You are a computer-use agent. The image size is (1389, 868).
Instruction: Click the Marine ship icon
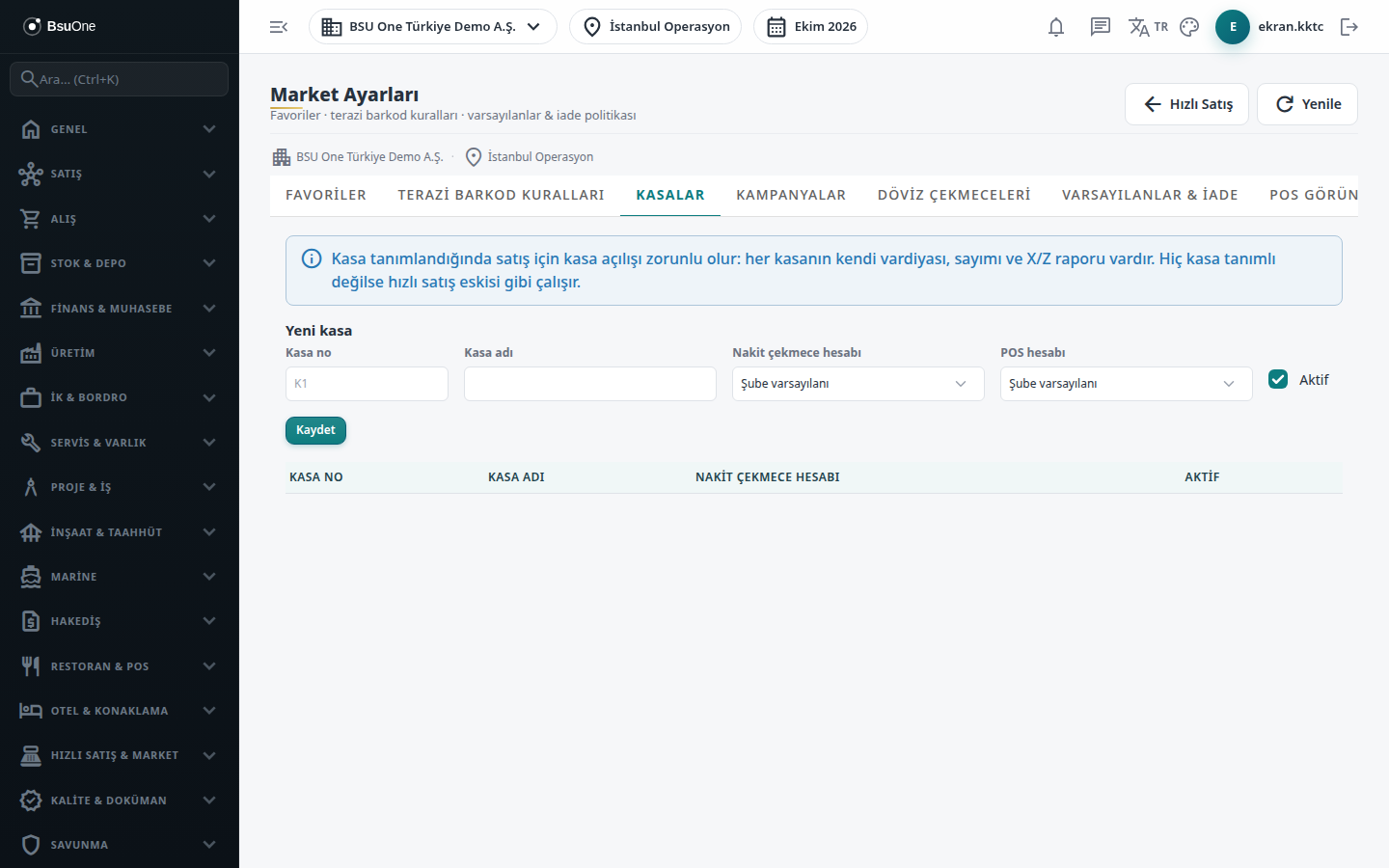point(31,577)
